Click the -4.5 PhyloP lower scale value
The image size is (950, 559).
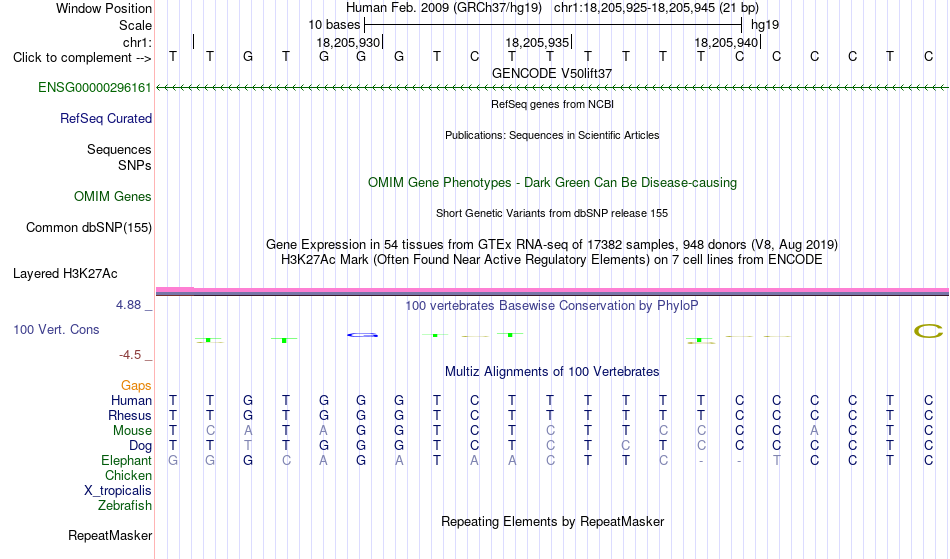(130, 355)
